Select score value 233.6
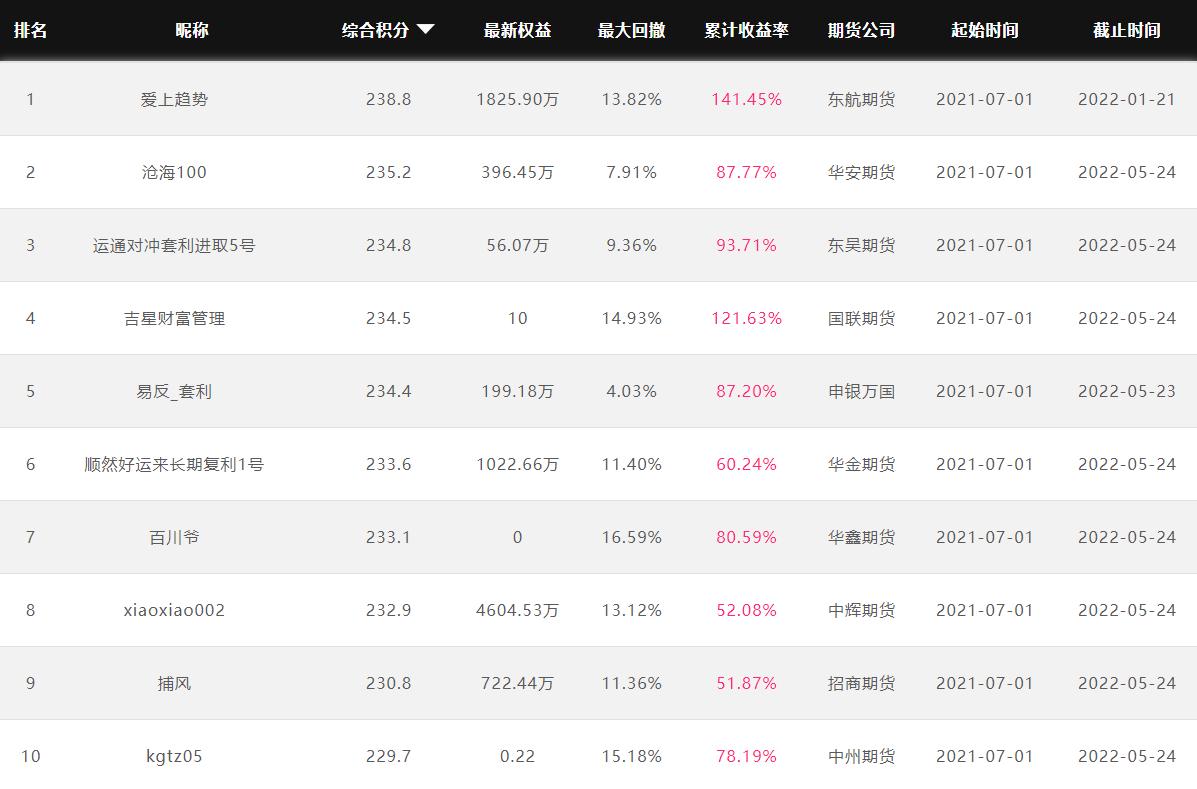 point(389,465)
